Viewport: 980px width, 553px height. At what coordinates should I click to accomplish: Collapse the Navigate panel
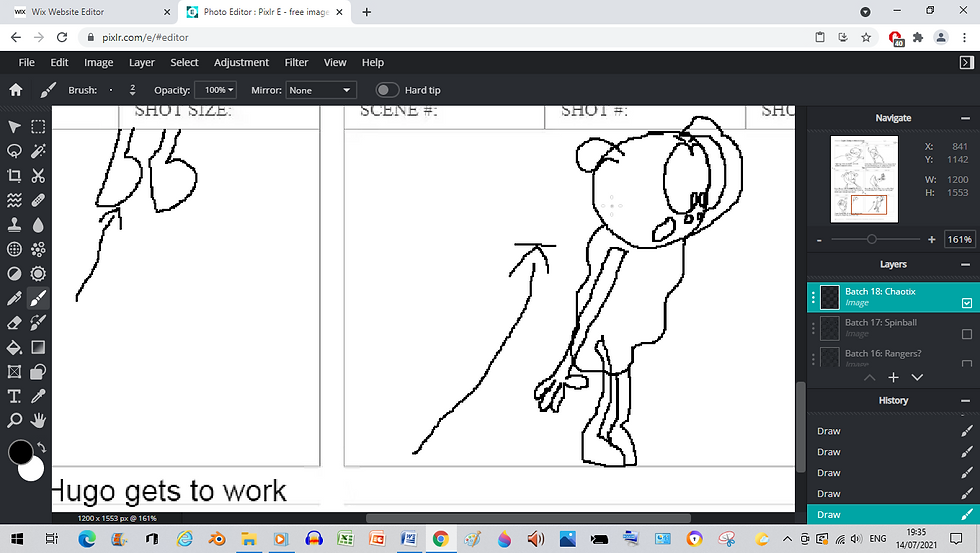[x=966, y=118]
